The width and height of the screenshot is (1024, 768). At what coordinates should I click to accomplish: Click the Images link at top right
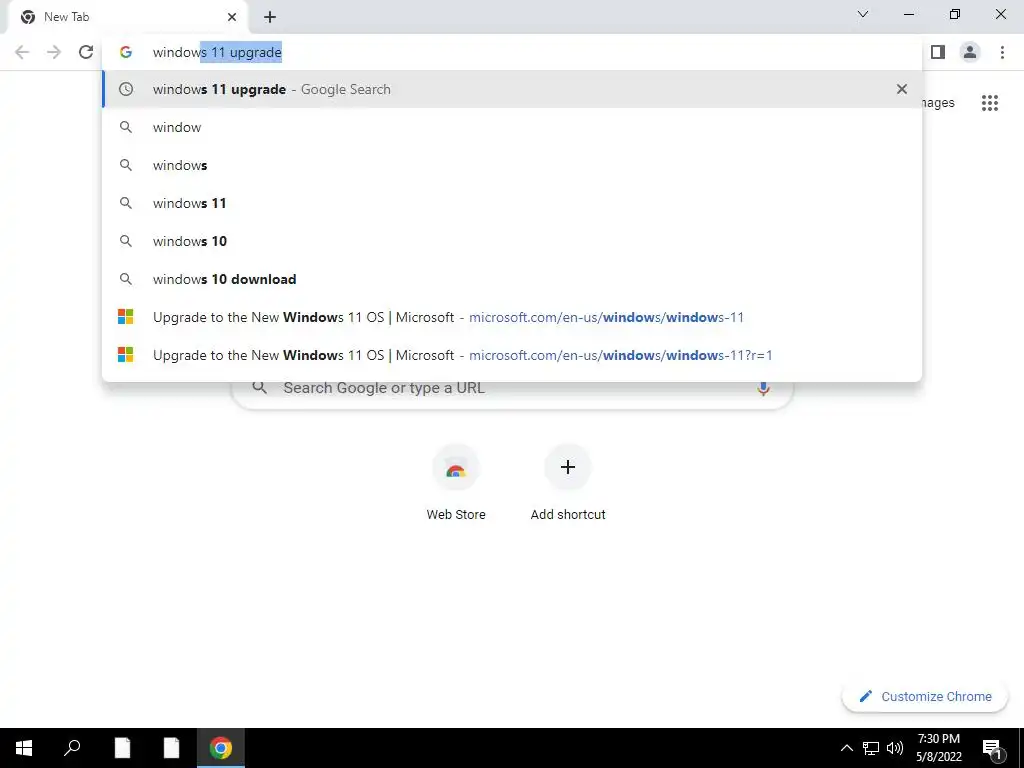(938, 103)
